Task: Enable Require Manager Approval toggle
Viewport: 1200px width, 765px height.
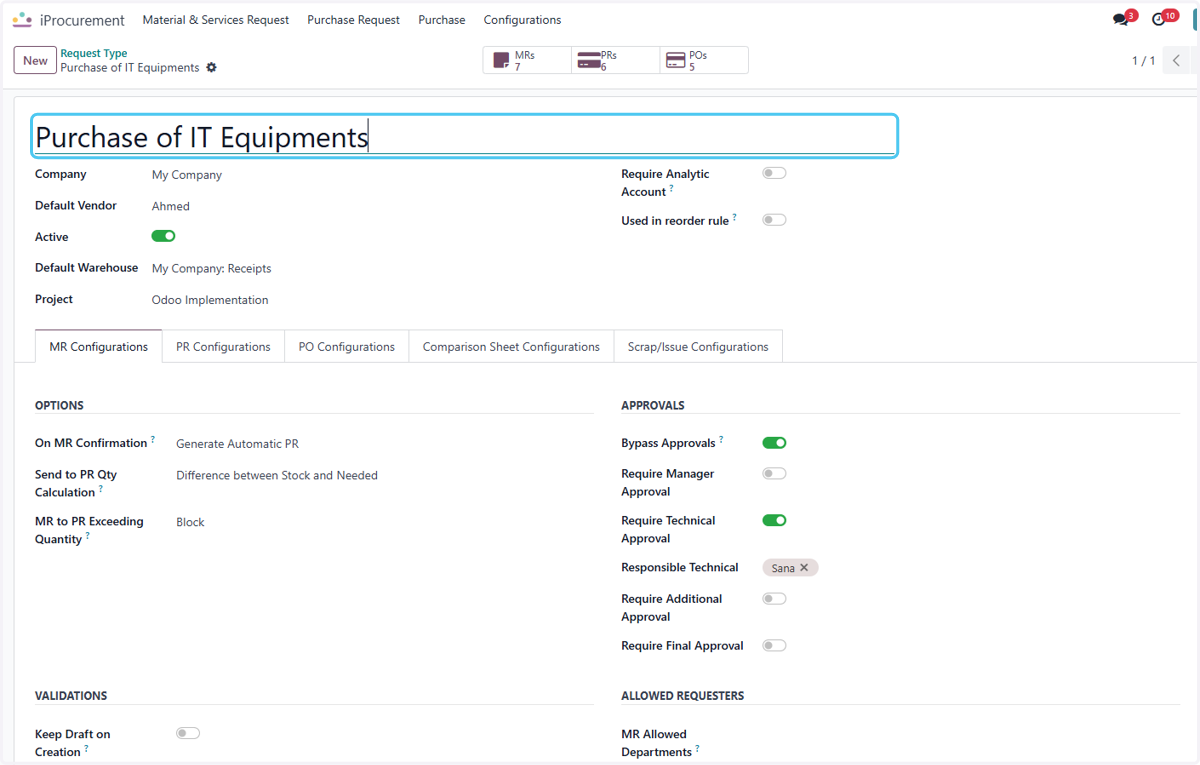Action: (775, 474)
